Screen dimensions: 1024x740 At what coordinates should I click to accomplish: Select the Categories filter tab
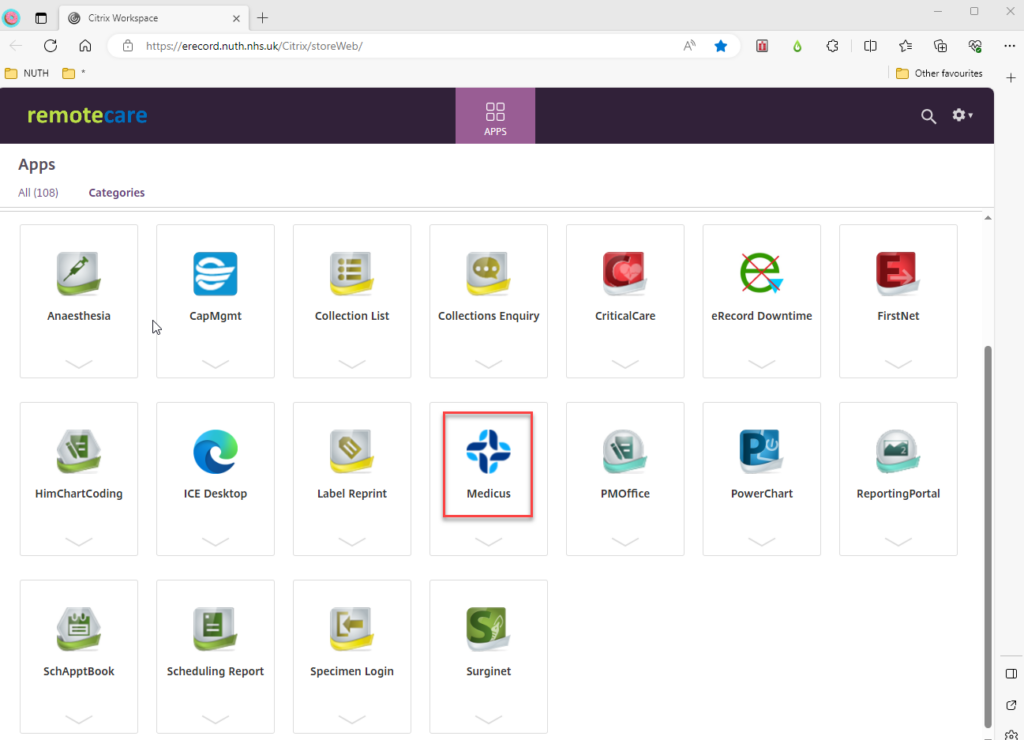pyautogui.click(x=116, y=193)
